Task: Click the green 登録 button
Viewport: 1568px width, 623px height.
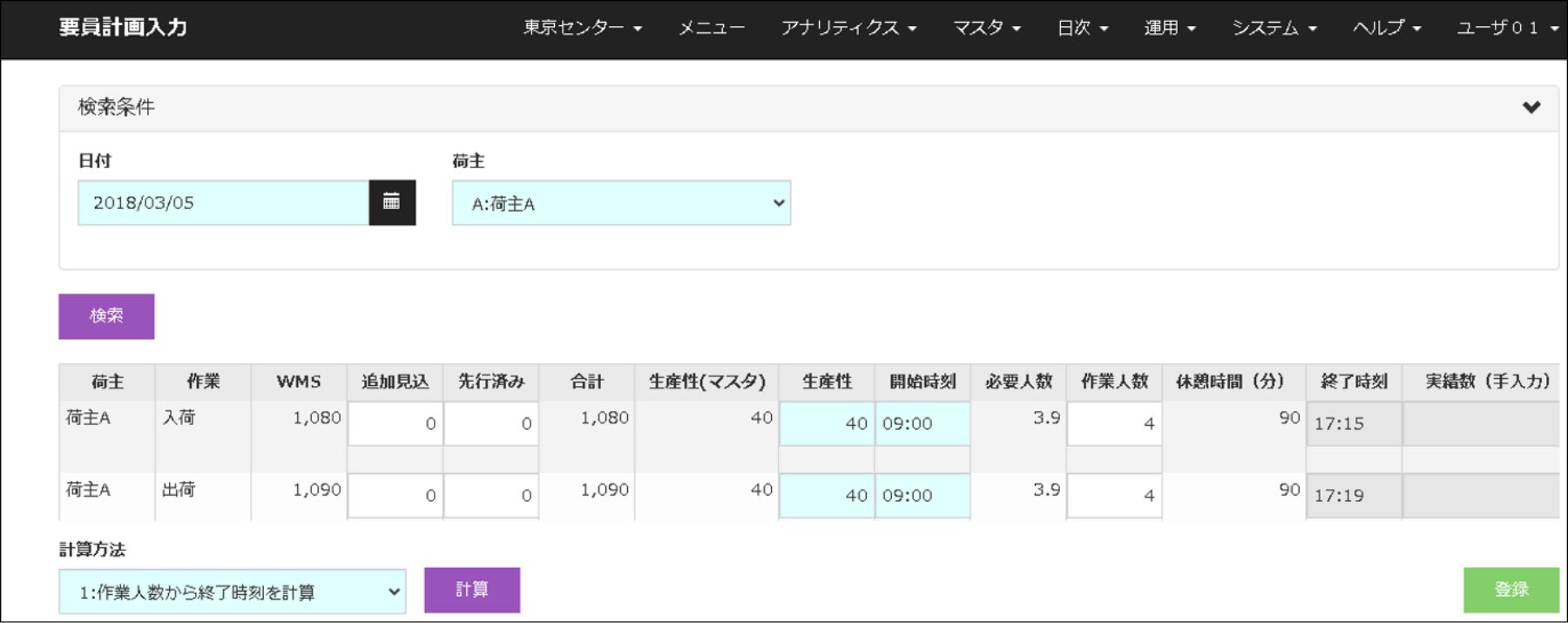Action: [1511, 590]
